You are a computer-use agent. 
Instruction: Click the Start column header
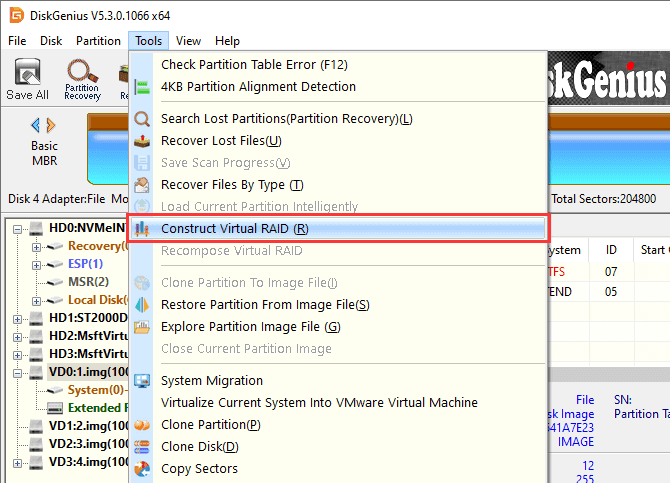pyautogui.click(x=652, y=250)
